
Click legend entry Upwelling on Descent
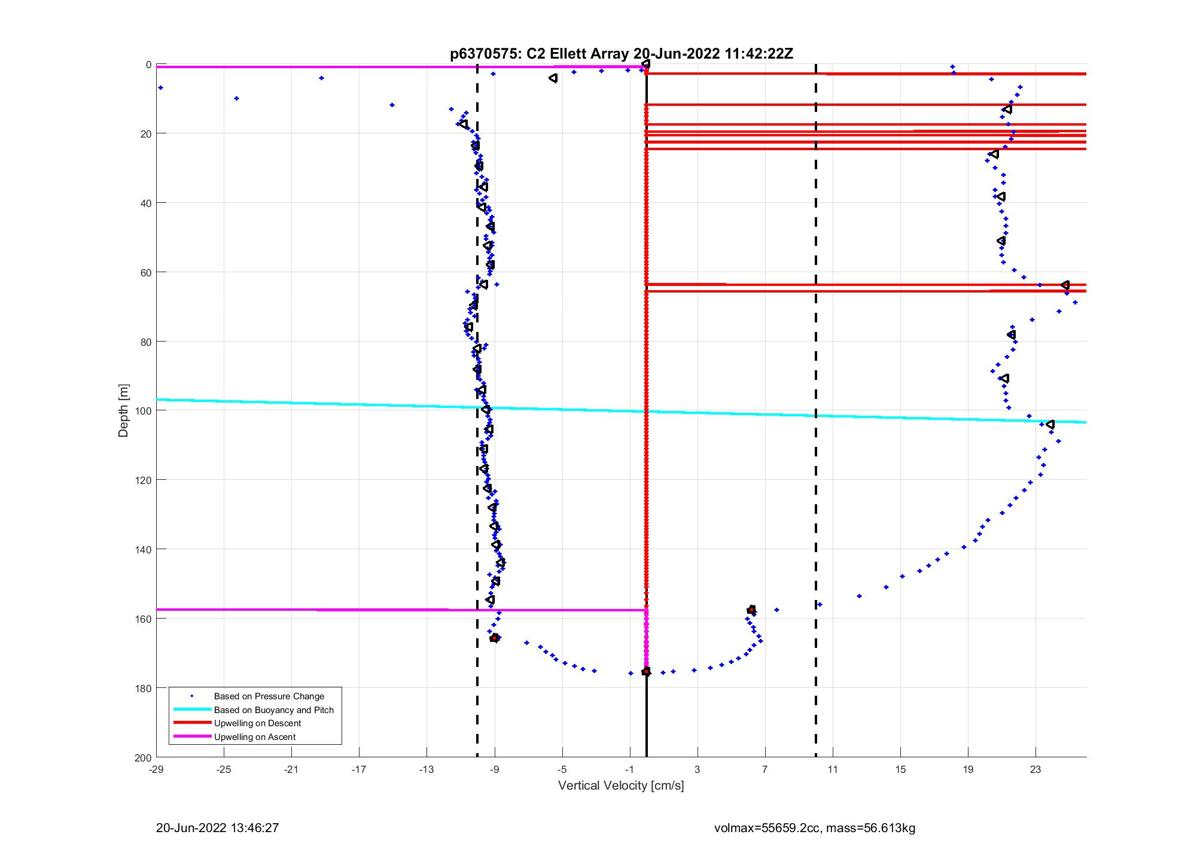tap(257, 723)
